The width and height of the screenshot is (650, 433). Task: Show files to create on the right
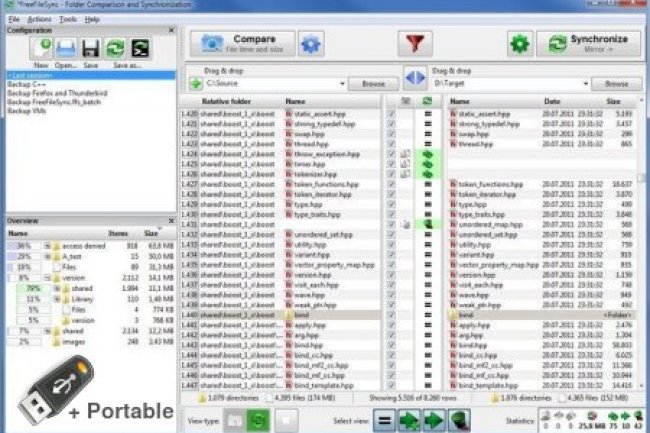point(409,420)
